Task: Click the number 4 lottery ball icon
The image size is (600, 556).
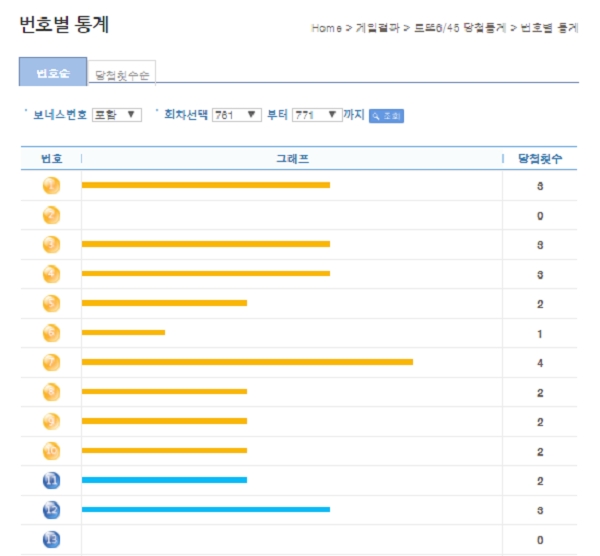Action: click(x=51, y=274)
